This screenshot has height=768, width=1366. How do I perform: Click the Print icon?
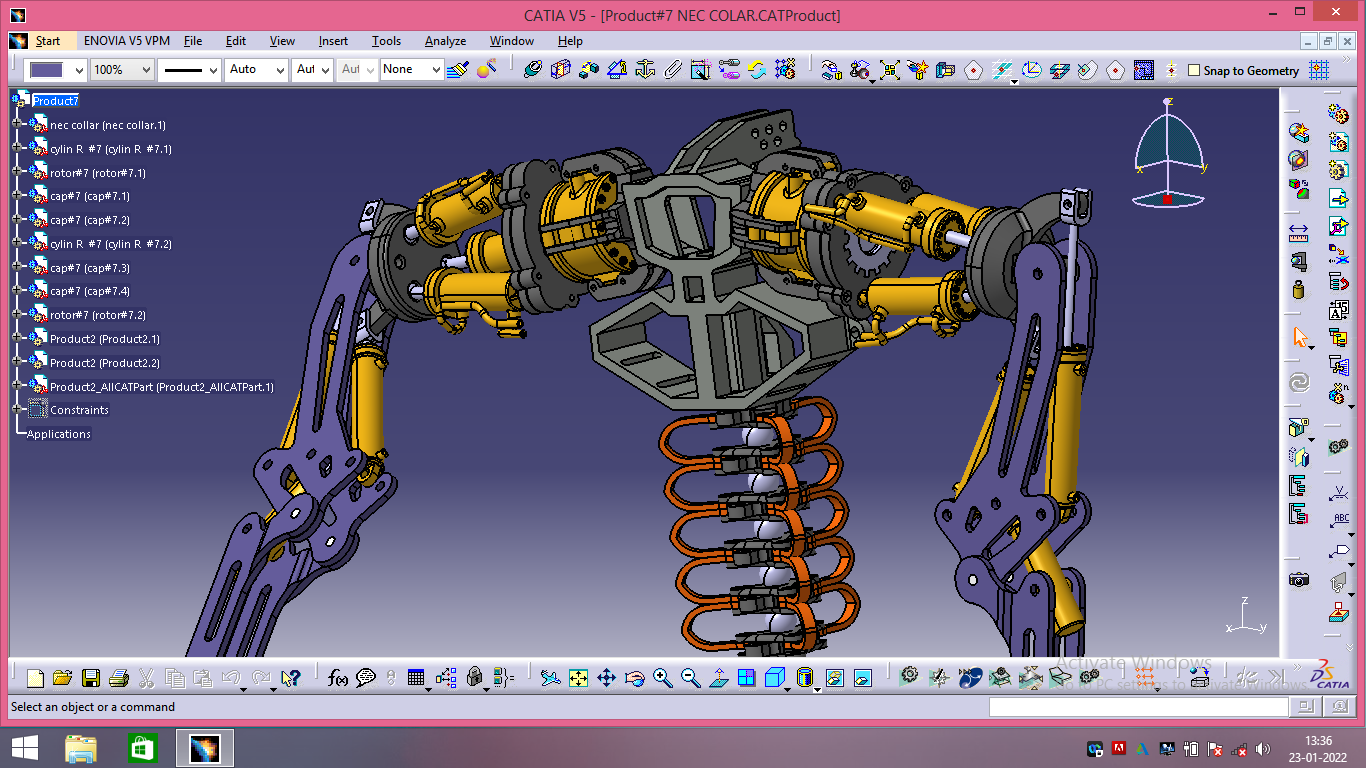(x=118, y=678)
